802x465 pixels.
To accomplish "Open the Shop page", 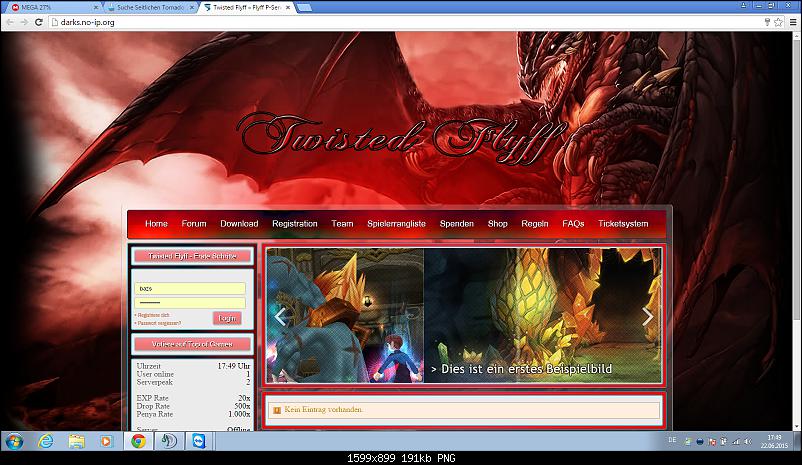I will [x=498, y=224].
